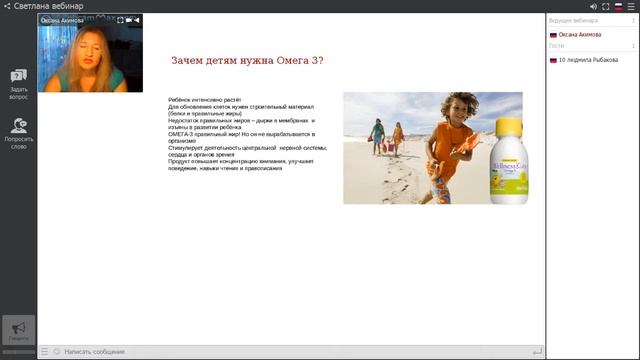Screen dimensions: 640x360
Task: Click the beach photo on the slide
Action: tap(433, 148)
